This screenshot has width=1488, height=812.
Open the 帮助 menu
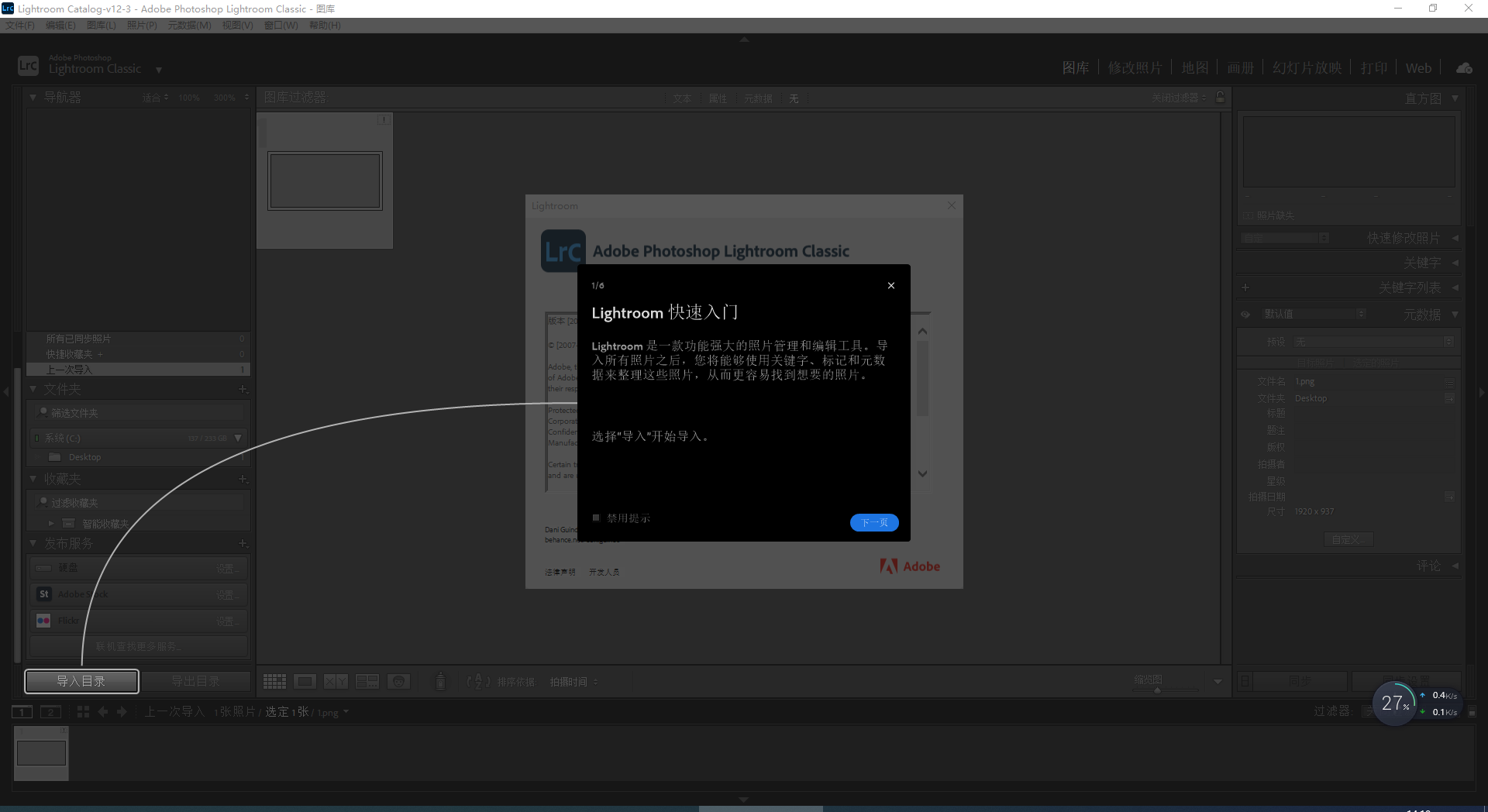325,25
